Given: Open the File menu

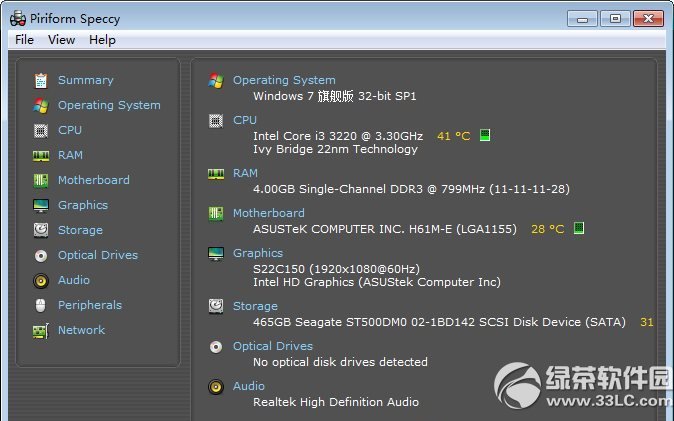Looking at the screenshot, I should [x=24, y=40].
